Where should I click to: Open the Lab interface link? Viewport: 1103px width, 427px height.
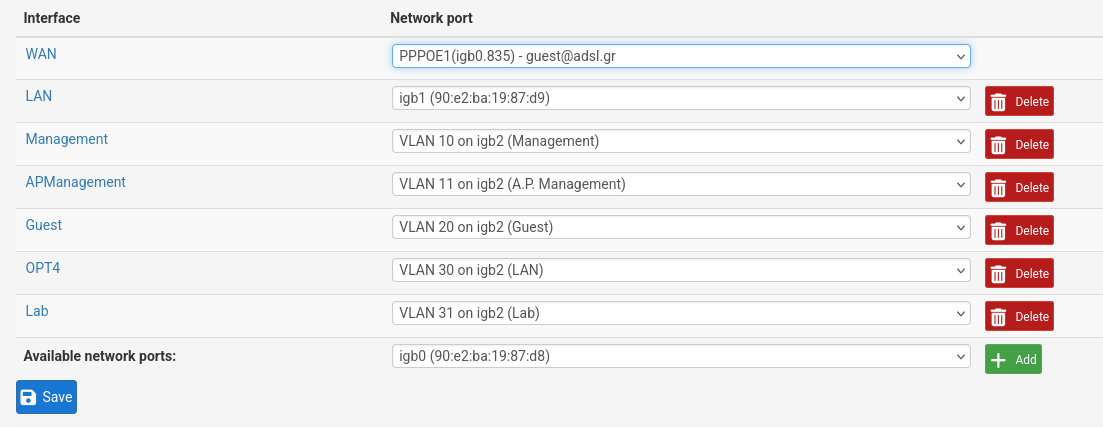point(37,311)
